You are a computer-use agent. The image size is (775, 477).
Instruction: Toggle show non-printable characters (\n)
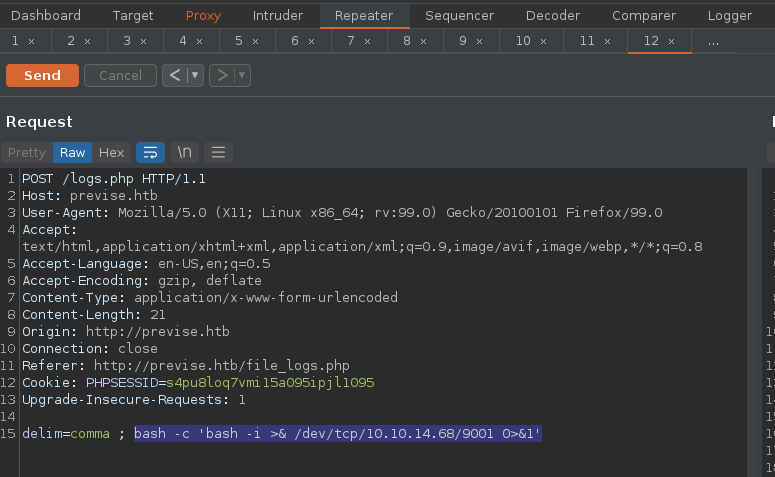(x=184, y=153)
